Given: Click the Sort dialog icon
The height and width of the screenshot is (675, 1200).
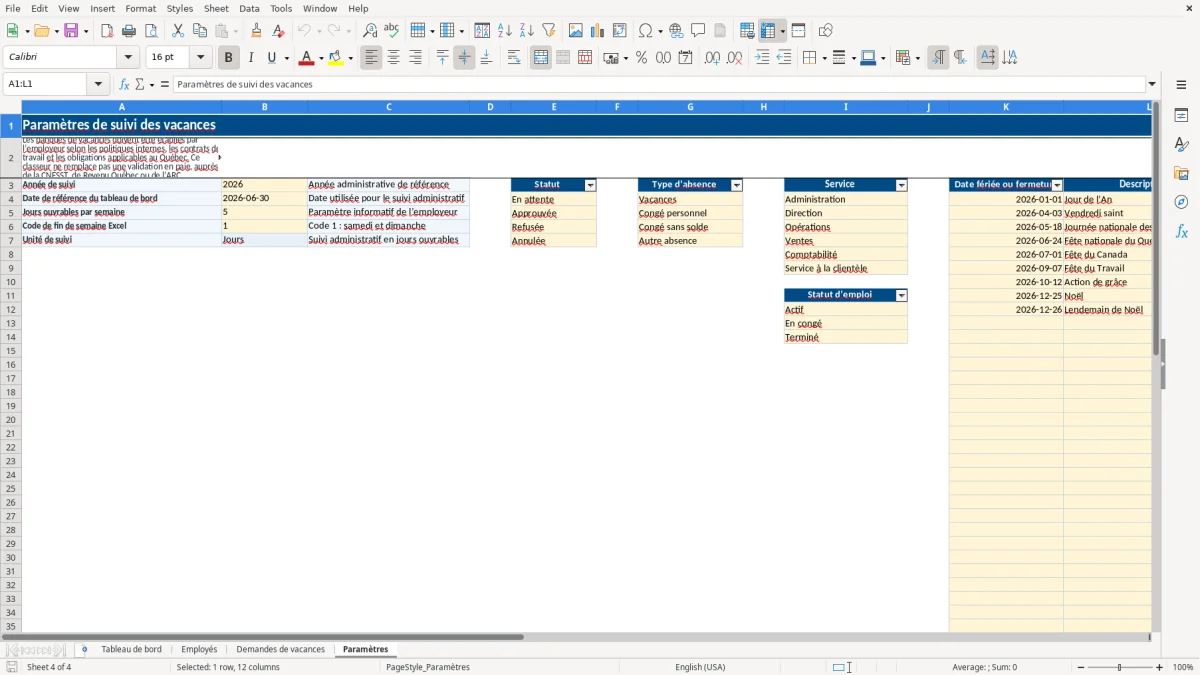Looking at the screenshot, I should 482,31.
